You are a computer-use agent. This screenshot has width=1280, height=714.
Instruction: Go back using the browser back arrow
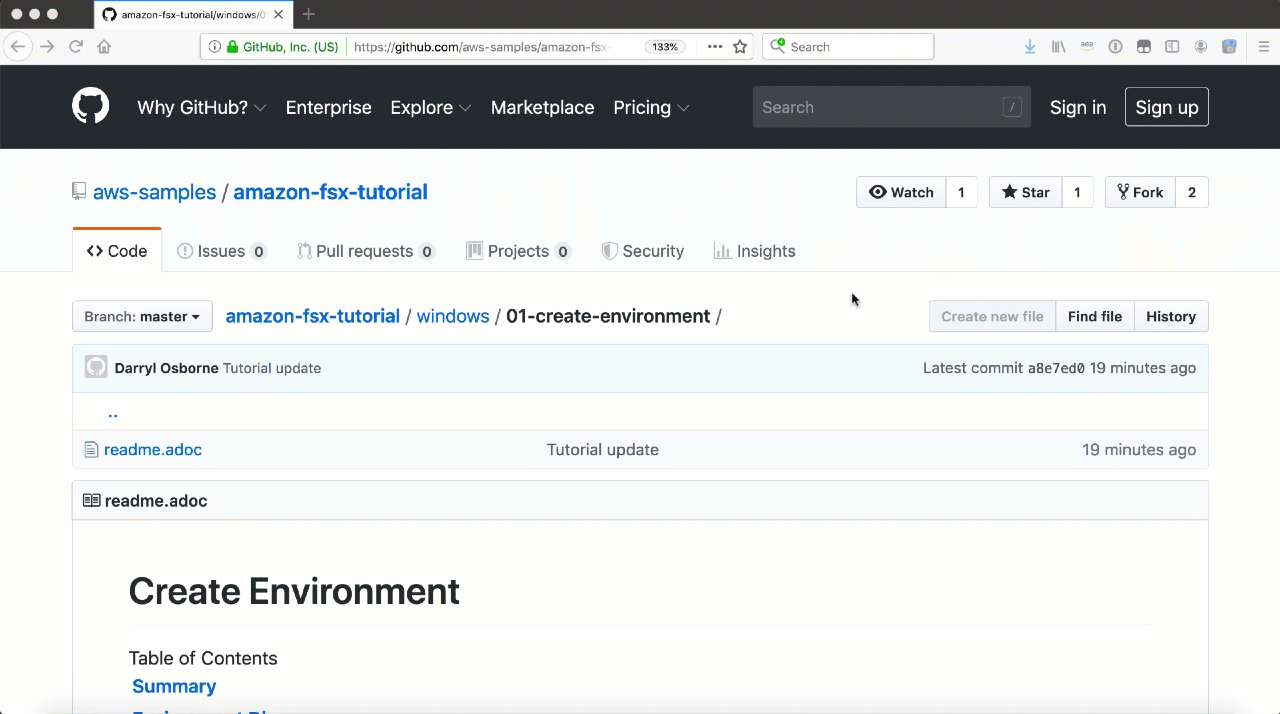18,46
